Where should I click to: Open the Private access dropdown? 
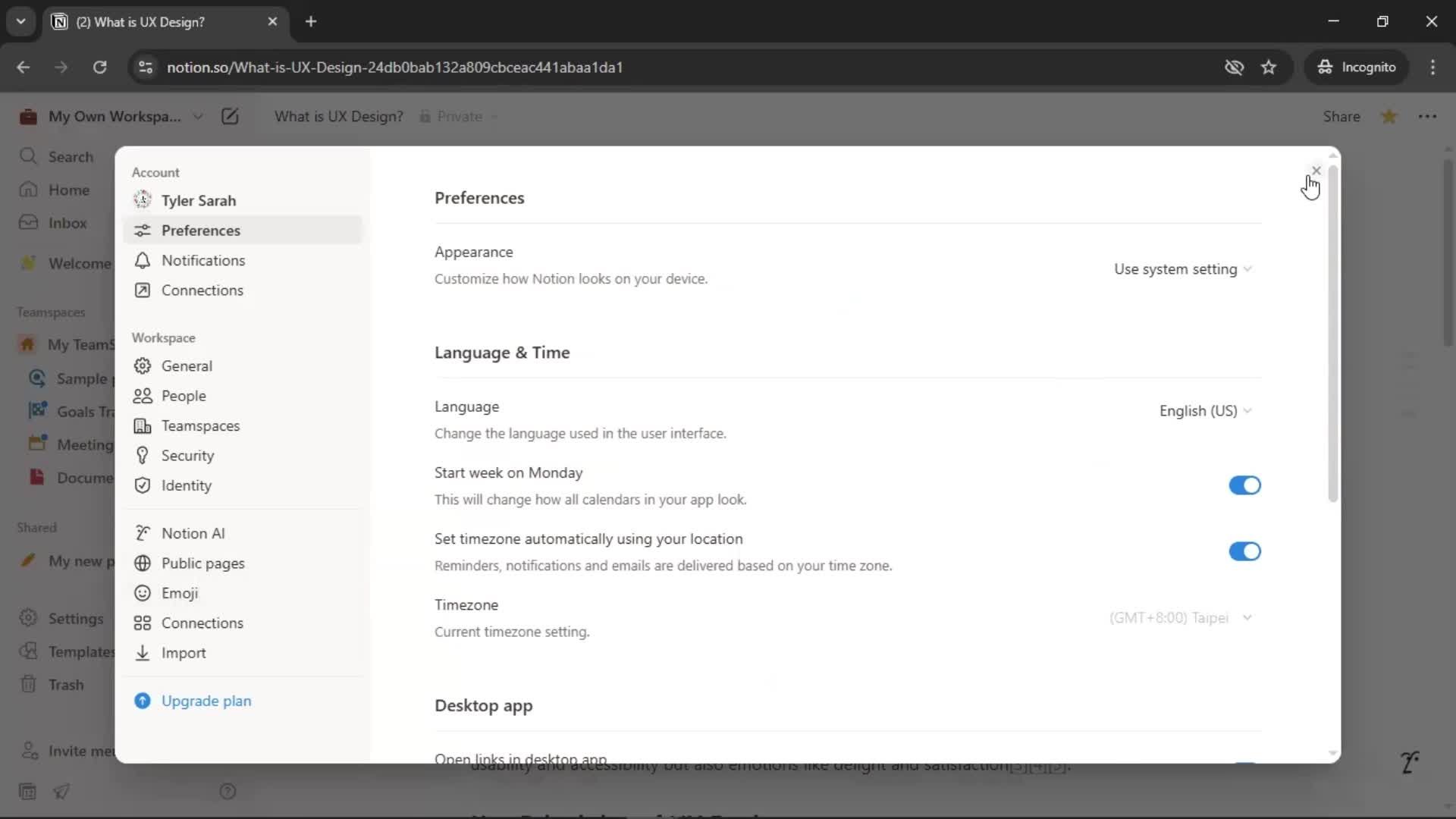460,116
